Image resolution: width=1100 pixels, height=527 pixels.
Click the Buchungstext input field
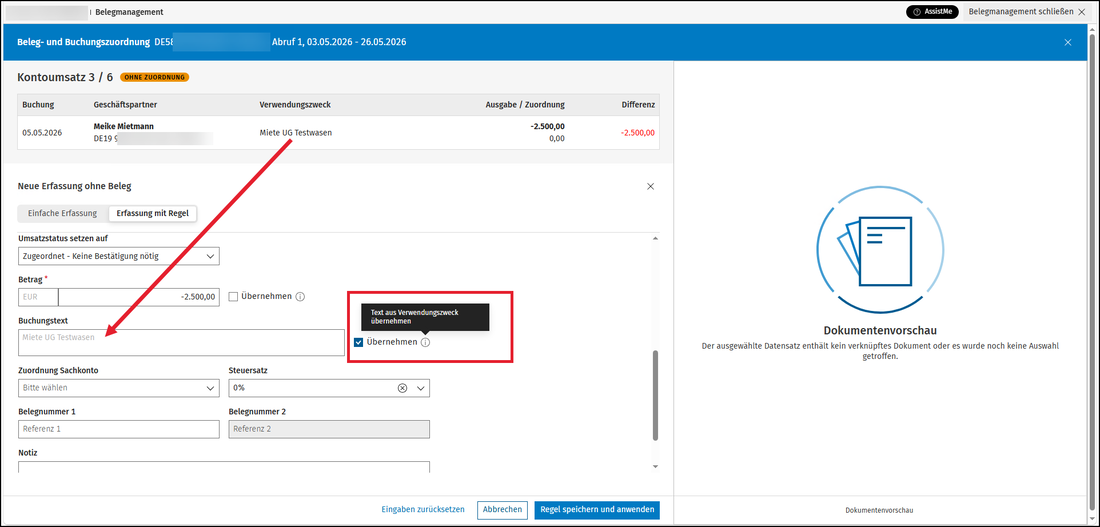(181, 342)
